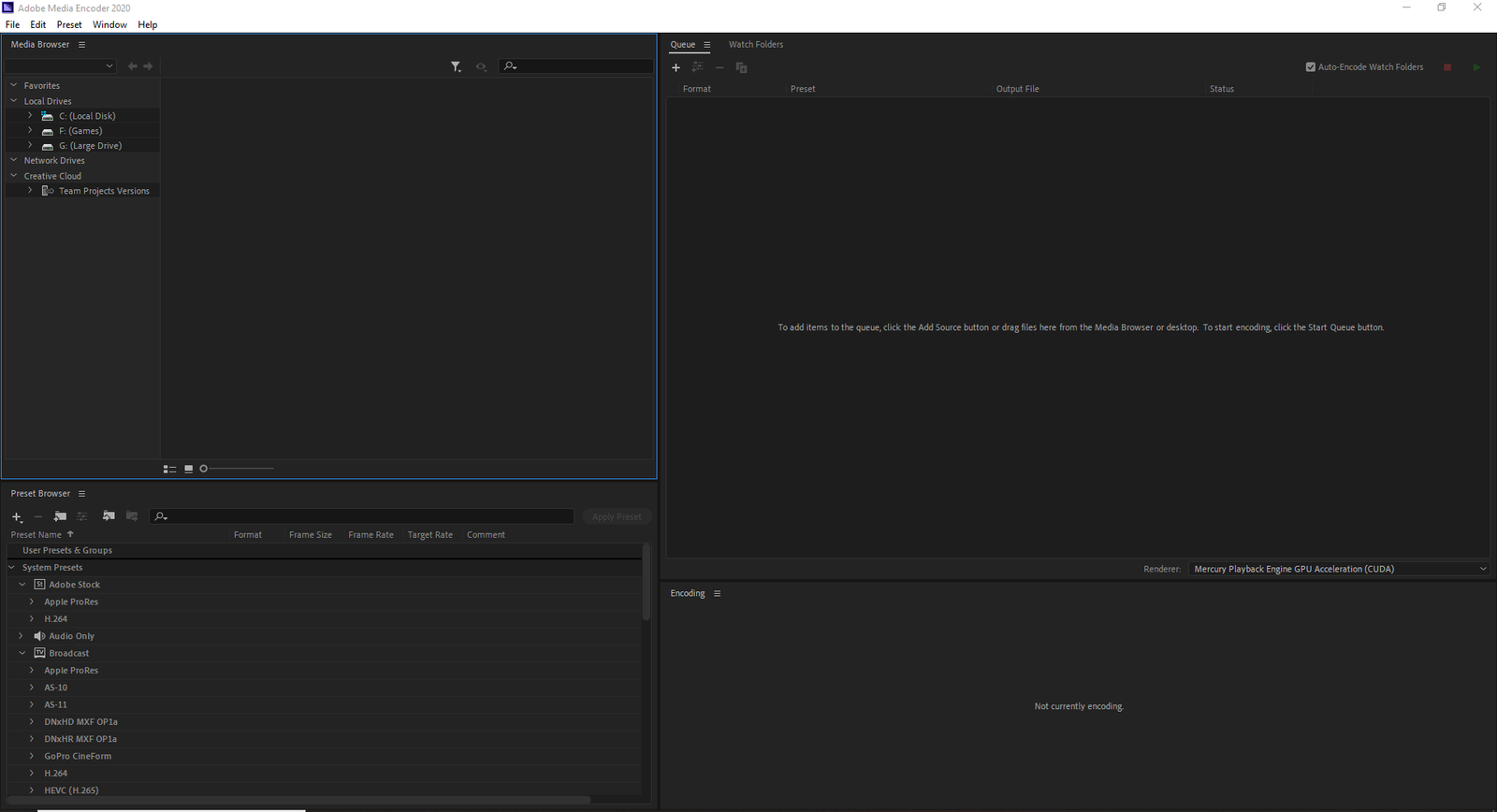1497x812 pixels.
Task: Click Target Rate column header
Action: pos(430,535)
